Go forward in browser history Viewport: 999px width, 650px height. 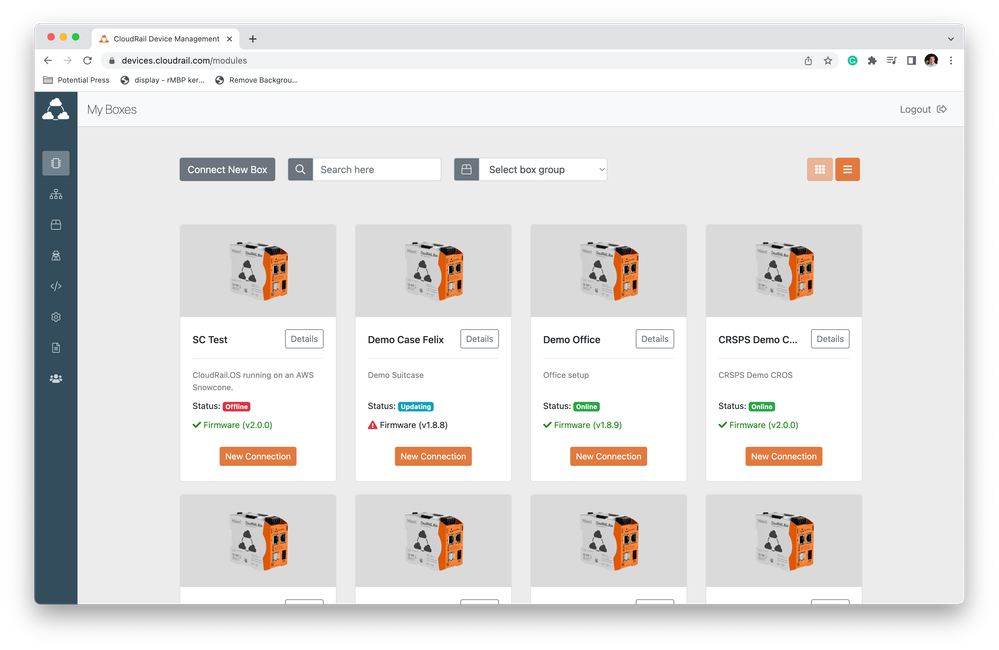tap(68, 61)
